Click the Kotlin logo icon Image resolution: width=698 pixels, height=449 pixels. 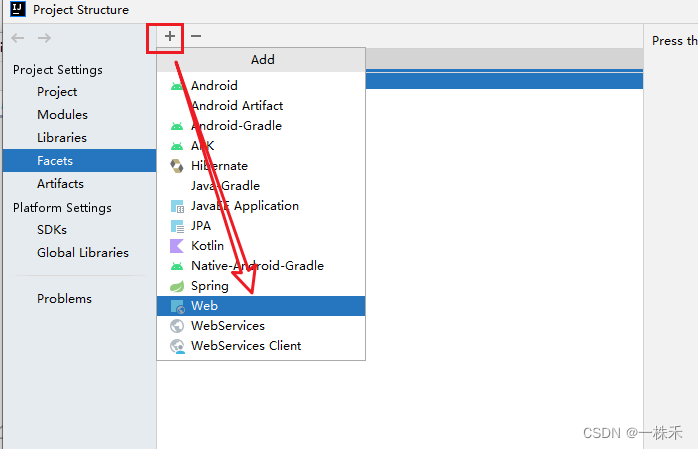click(x=177, y=246)
